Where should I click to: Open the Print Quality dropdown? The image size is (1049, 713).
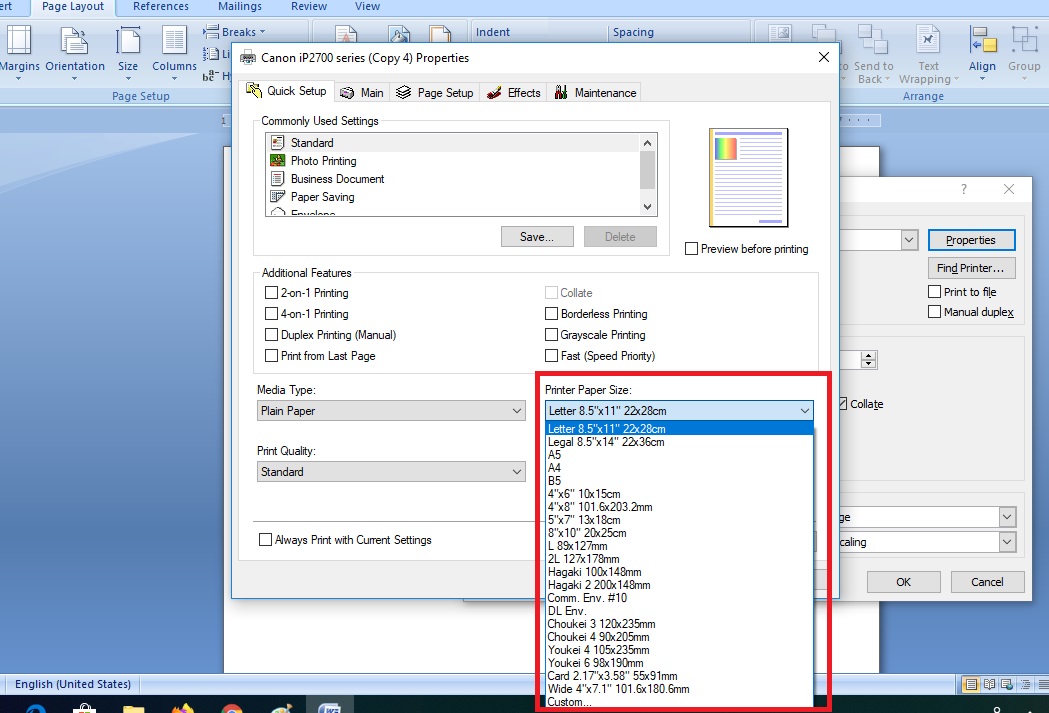(391, 472)
